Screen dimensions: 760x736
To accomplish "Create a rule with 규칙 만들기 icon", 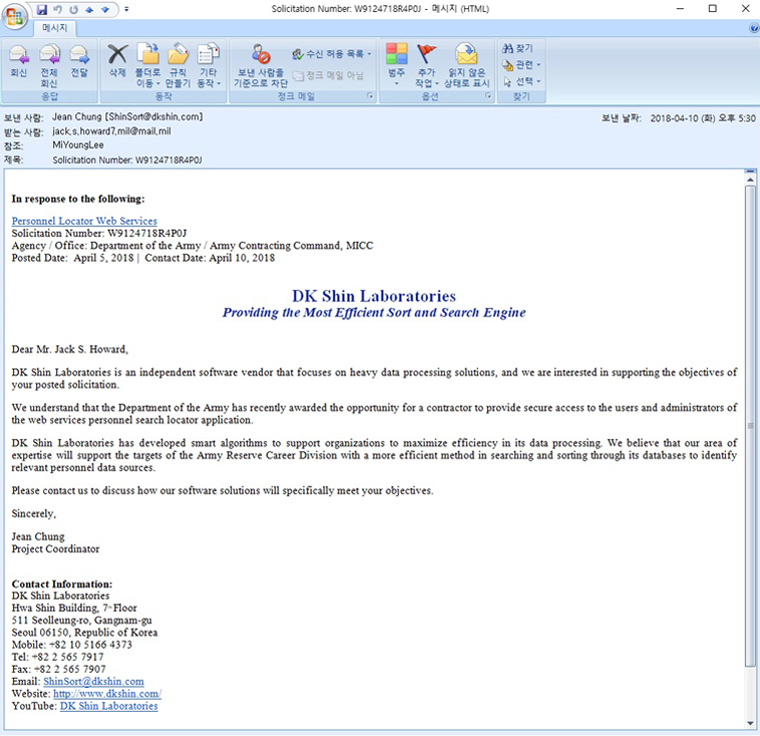I will pos(177,64).
